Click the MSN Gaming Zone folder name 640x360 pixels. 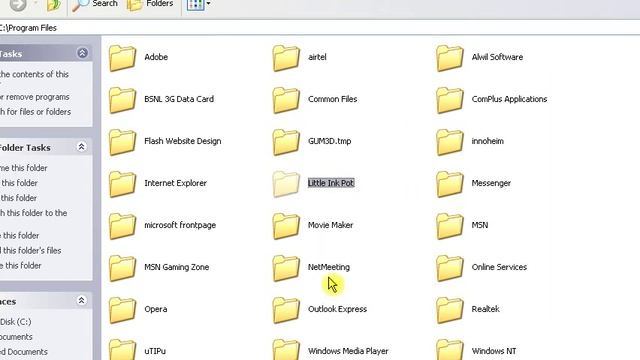(176, 267)
